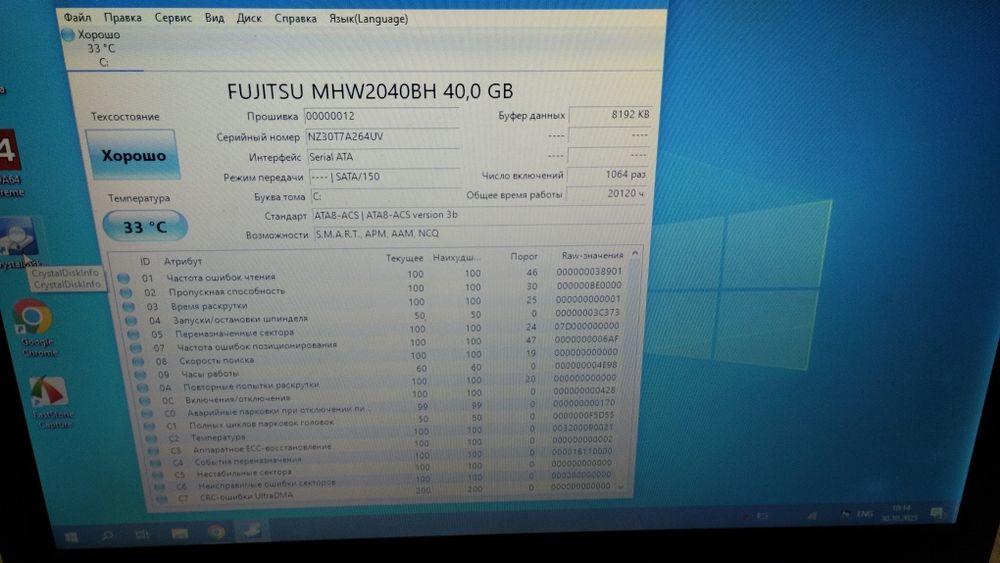Click the FUJITSU MHW2040BH 40,0 GB title
This screenshot has width=1000, height=563.
(x=370, y=91)
